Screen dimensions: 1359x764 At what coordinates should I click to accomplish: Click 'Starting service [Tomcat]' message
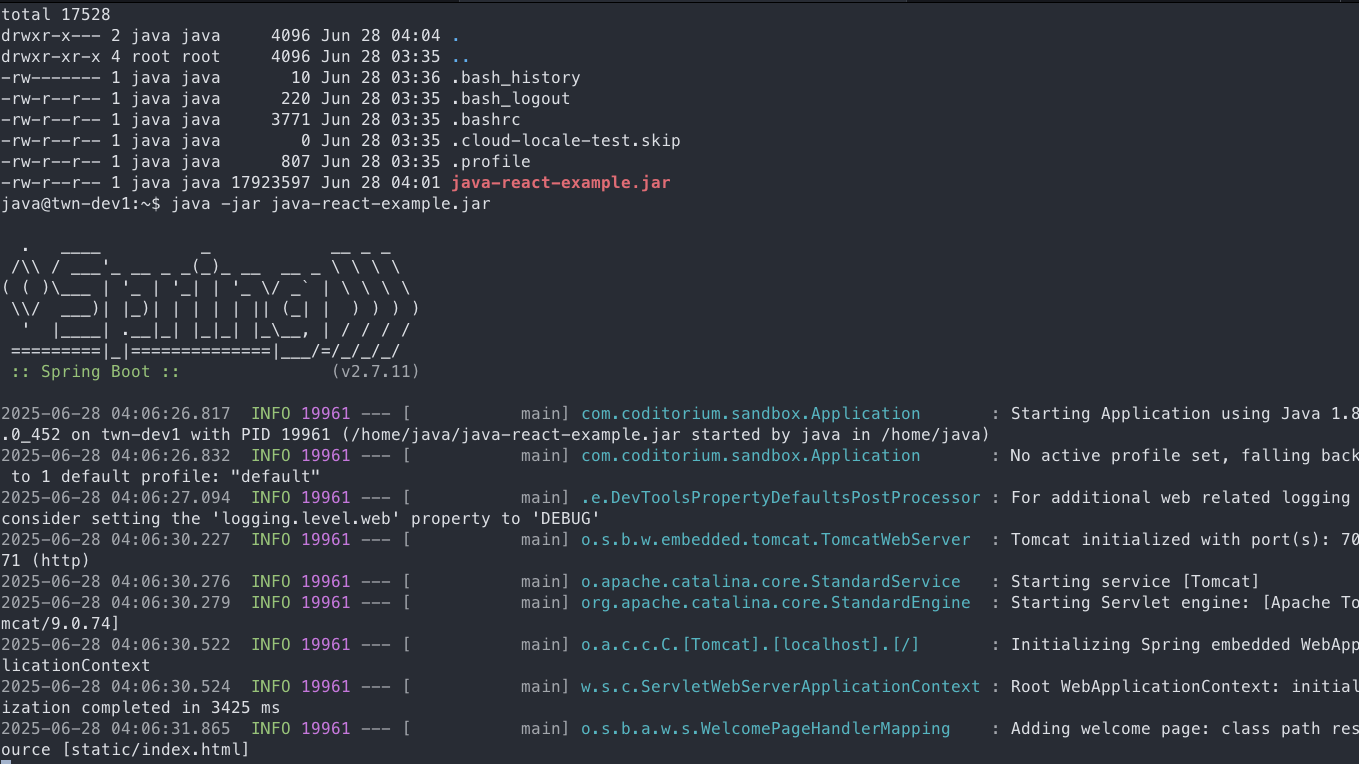1136,581
